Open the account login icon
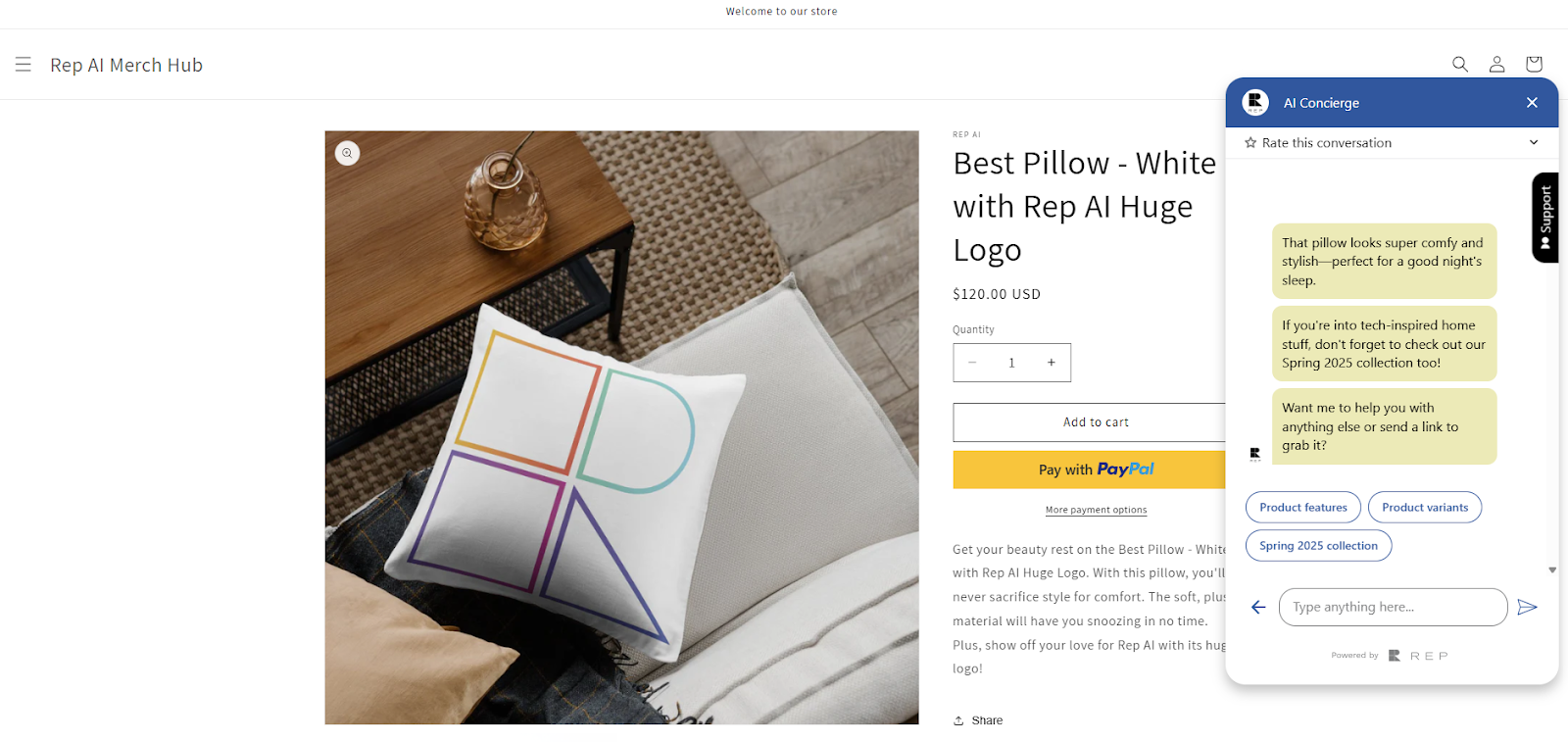1568x742 pixels. coord(1496,65)
